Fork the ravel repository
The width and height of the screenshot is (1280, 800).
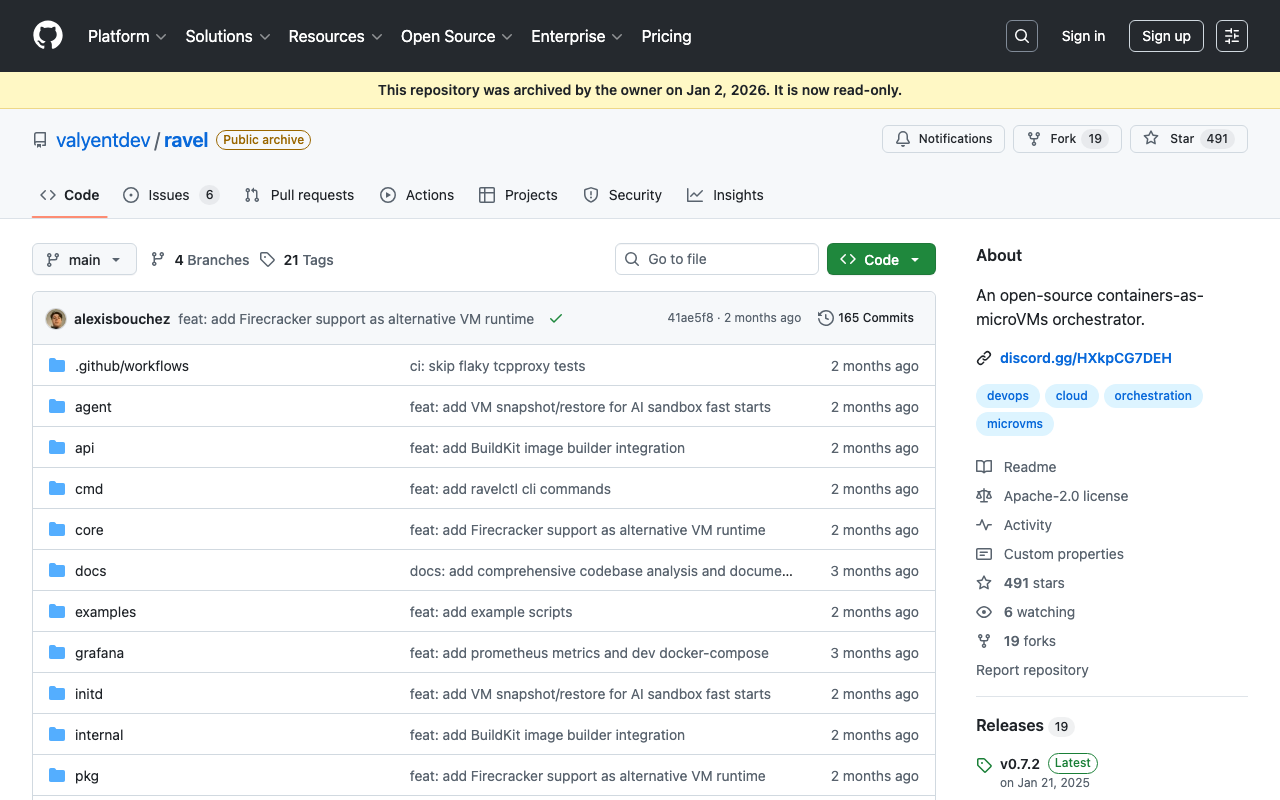tap(1066, 139)
